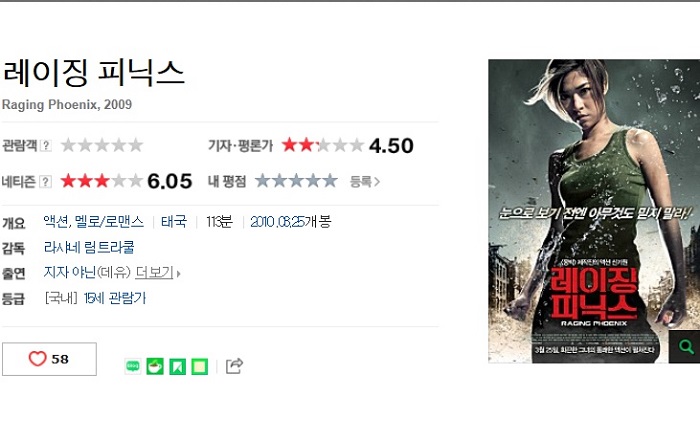
Task: Open the external share arrow icon
Action: 234,366
